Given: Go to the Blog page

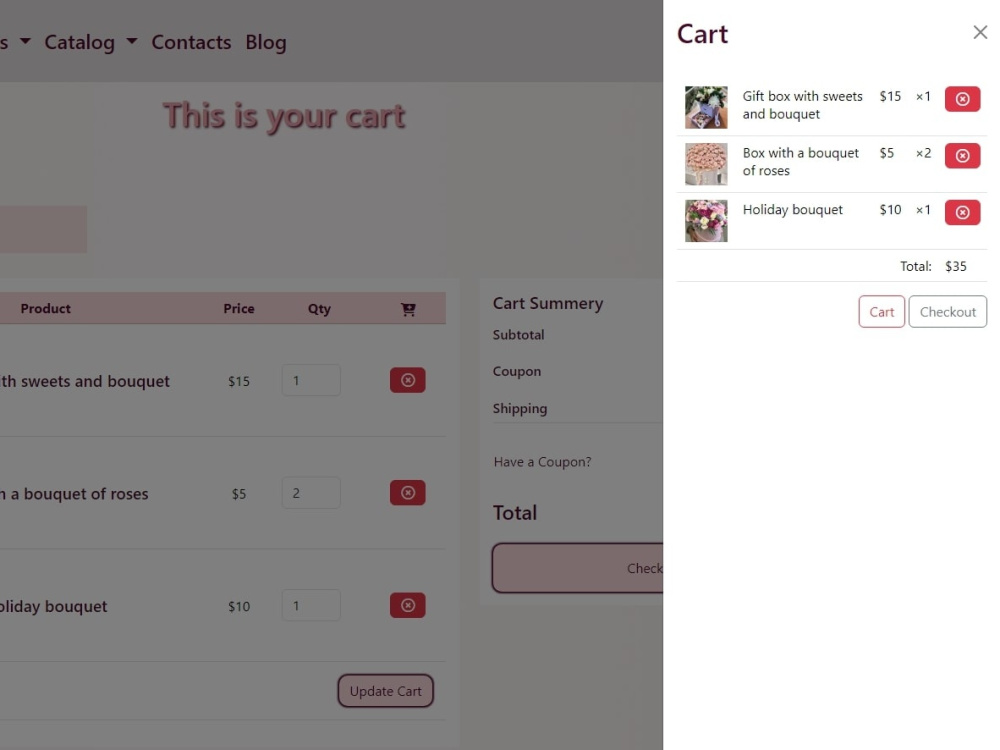Looking at the screenshot, I should tap(265, 43).
